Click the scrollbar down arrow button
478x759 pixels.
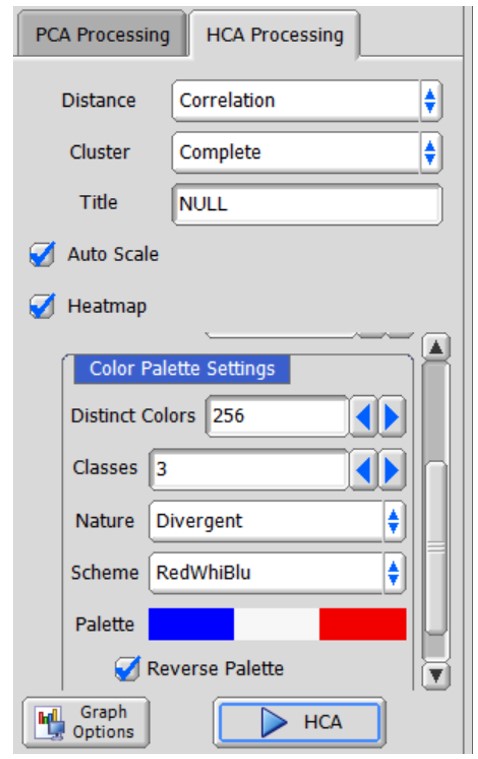click(x=436, y=675)
